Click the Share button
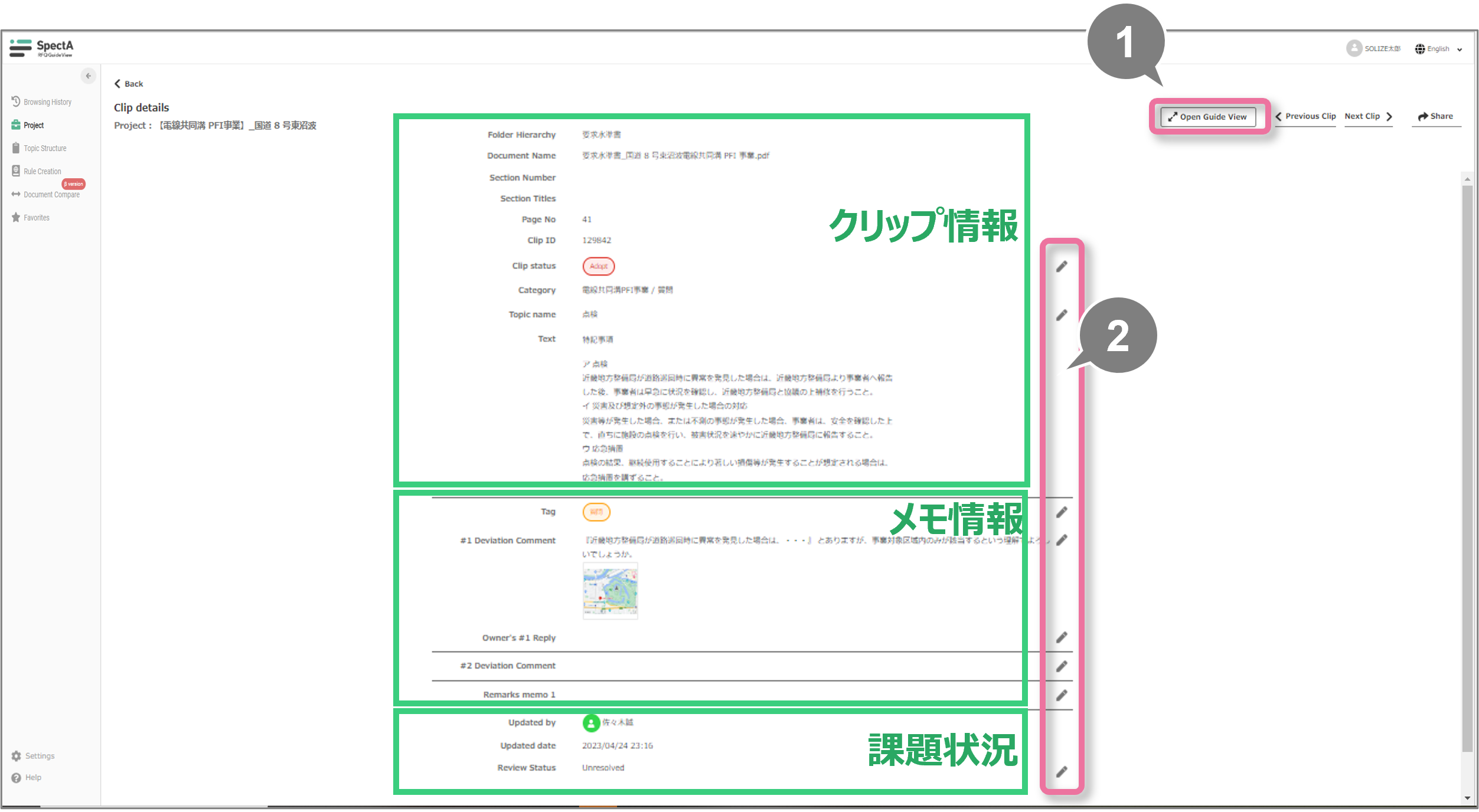 pyautogui.click(x=1436, y=116)
